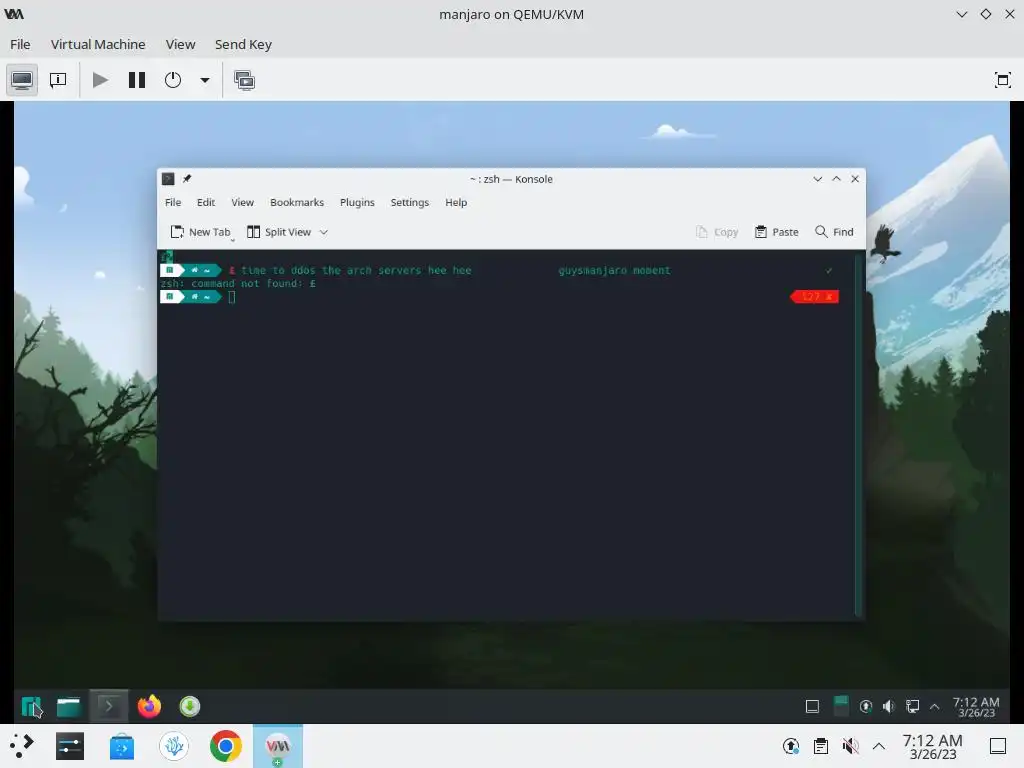
Task: Open the guest file manager taskbar icon
Action: click(x=69, y=706)
